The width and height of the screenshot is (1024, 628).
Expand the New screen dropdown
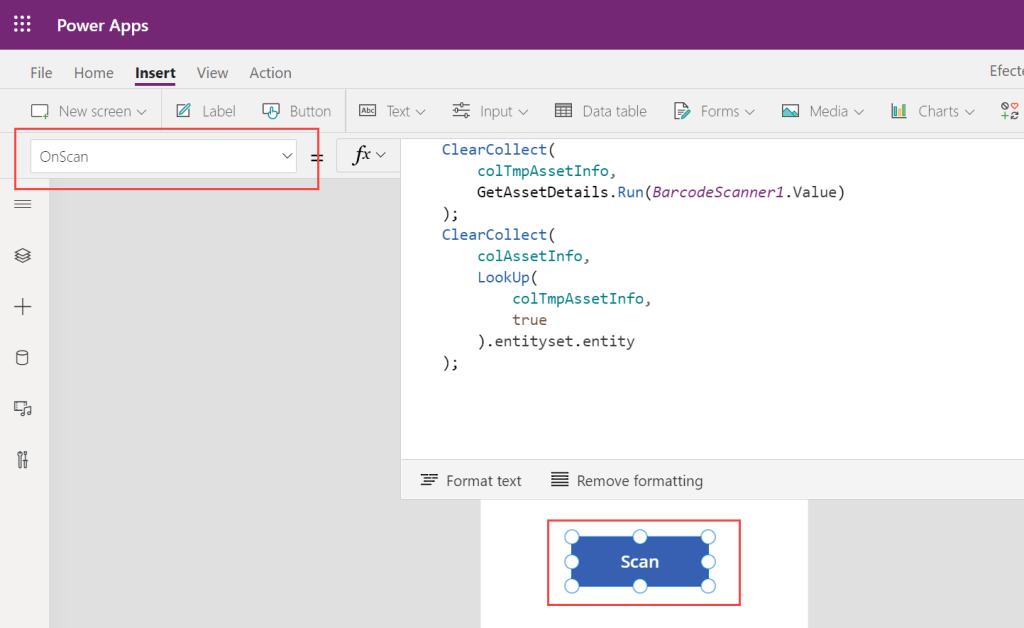pos(89,111)
